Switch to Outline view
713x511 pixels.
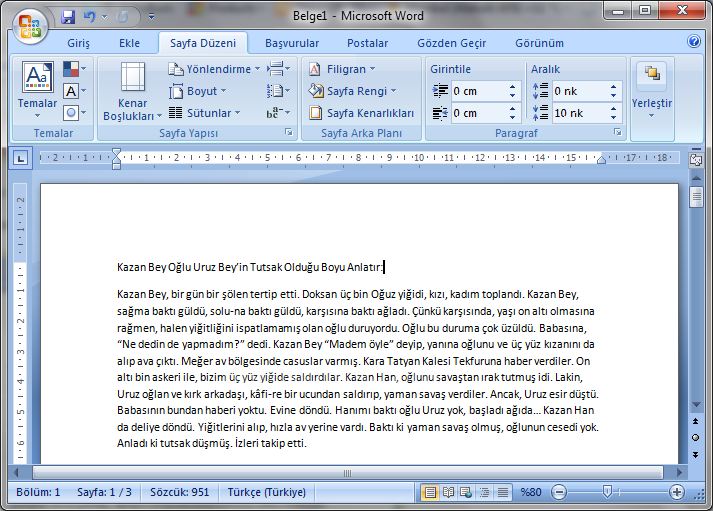click(484, 492)
